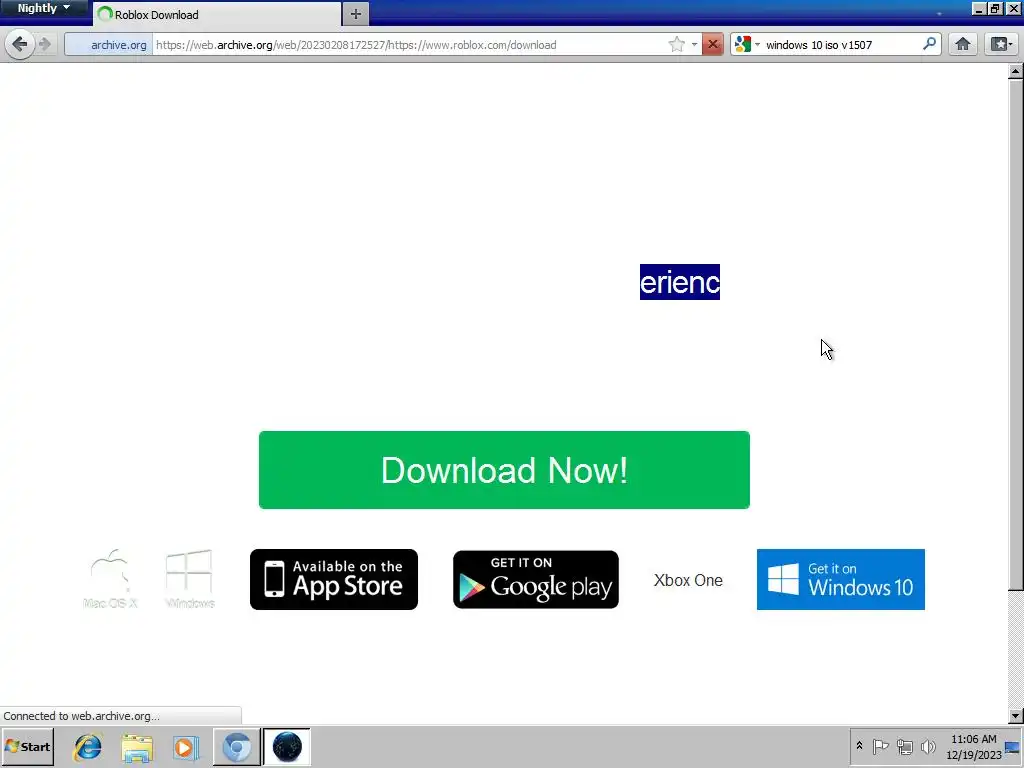
Task: Show hidden system tray icons
Action: point(859,746)
